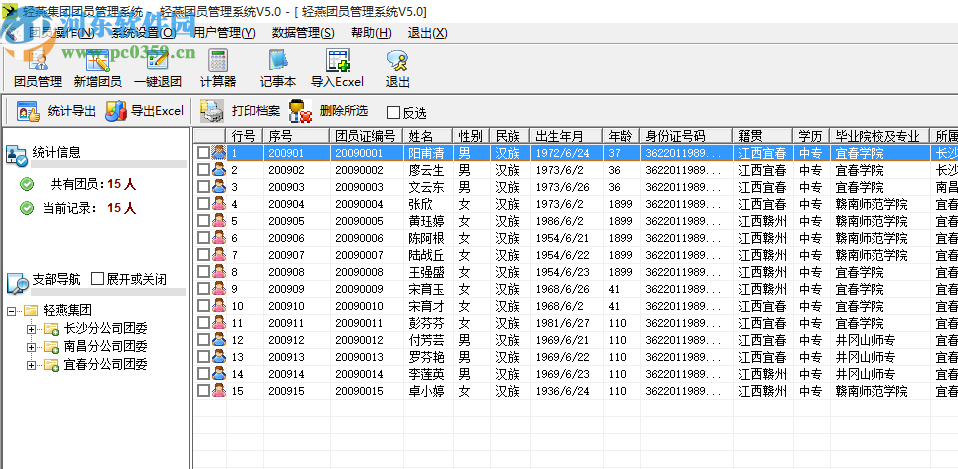The height and width of the screenshot is (469, 958).
Task: Toggle the 反选 checkbox
Action: tap(393, 112)
